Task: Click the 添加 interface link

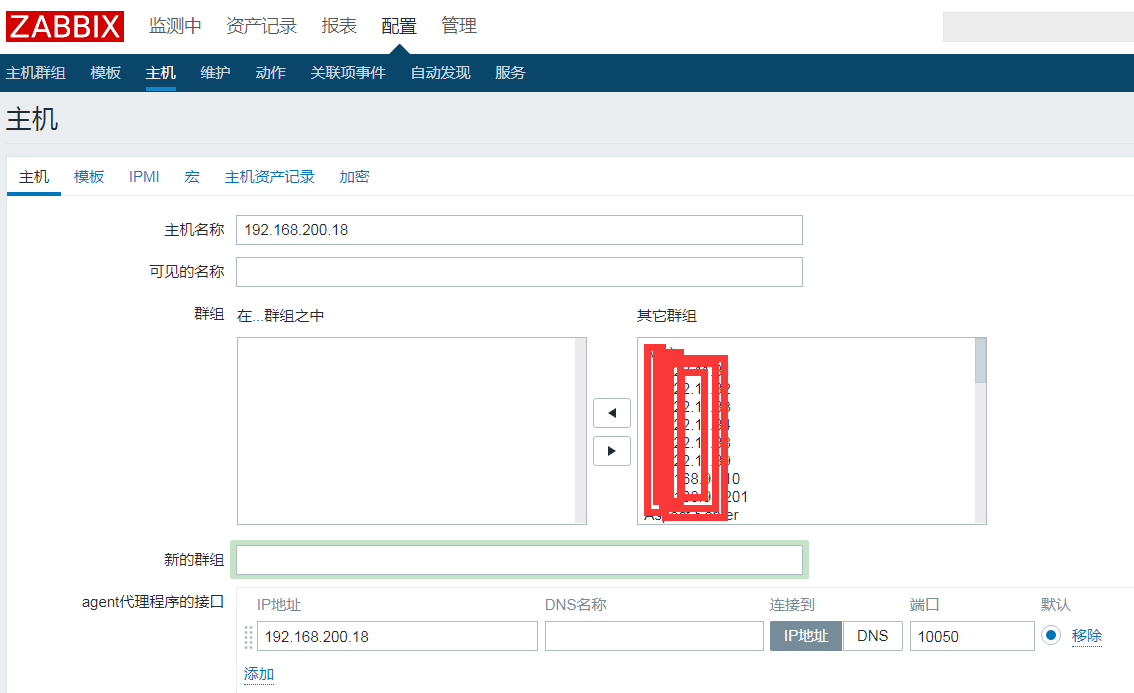Action: (259, 674)
